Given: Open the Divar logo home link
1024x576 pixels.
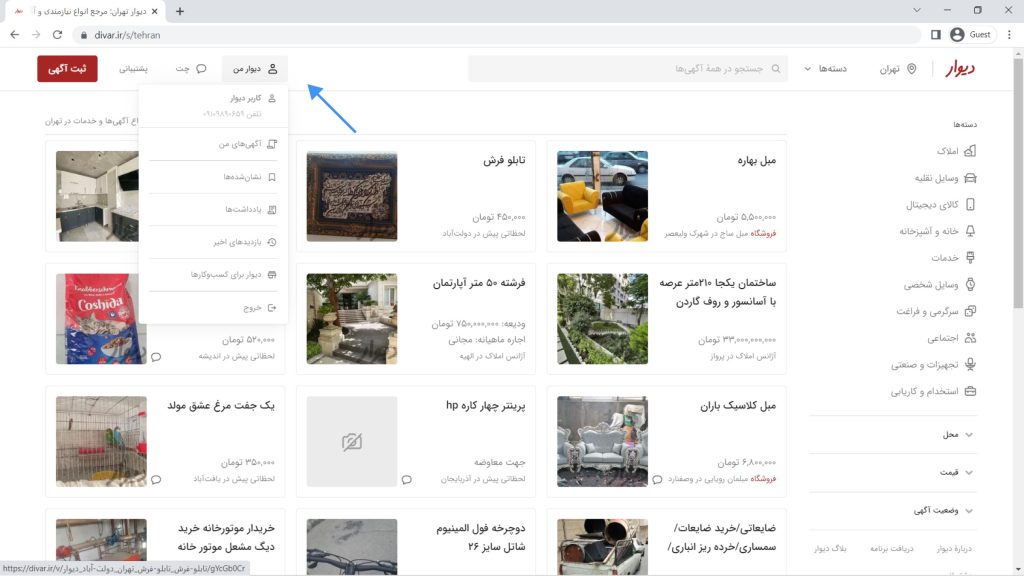Looking at the screenshot, I should coord(960,68).
